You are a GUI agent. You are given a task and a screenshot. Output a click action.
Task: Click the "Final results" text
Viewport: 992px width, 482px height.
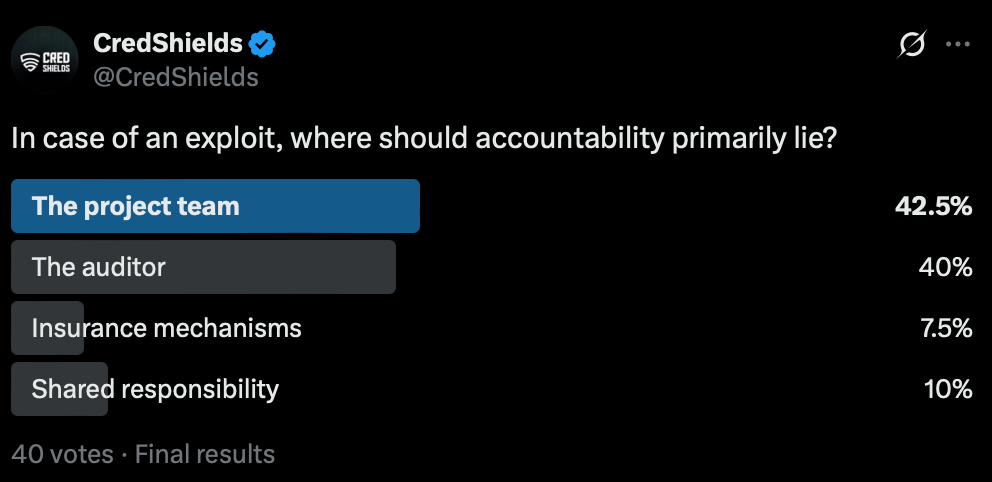pos(205,454)
